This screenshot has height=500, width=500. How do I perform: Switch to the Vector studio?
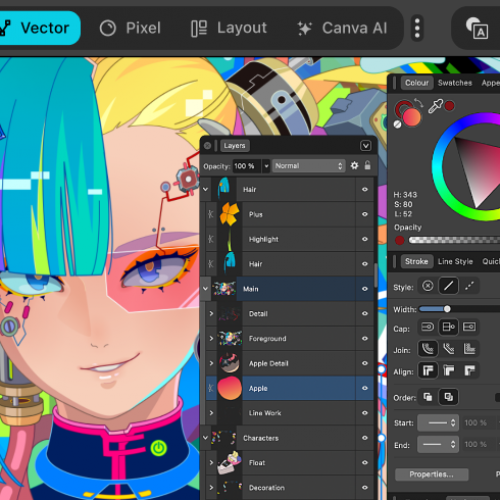[x=39, y=28]
